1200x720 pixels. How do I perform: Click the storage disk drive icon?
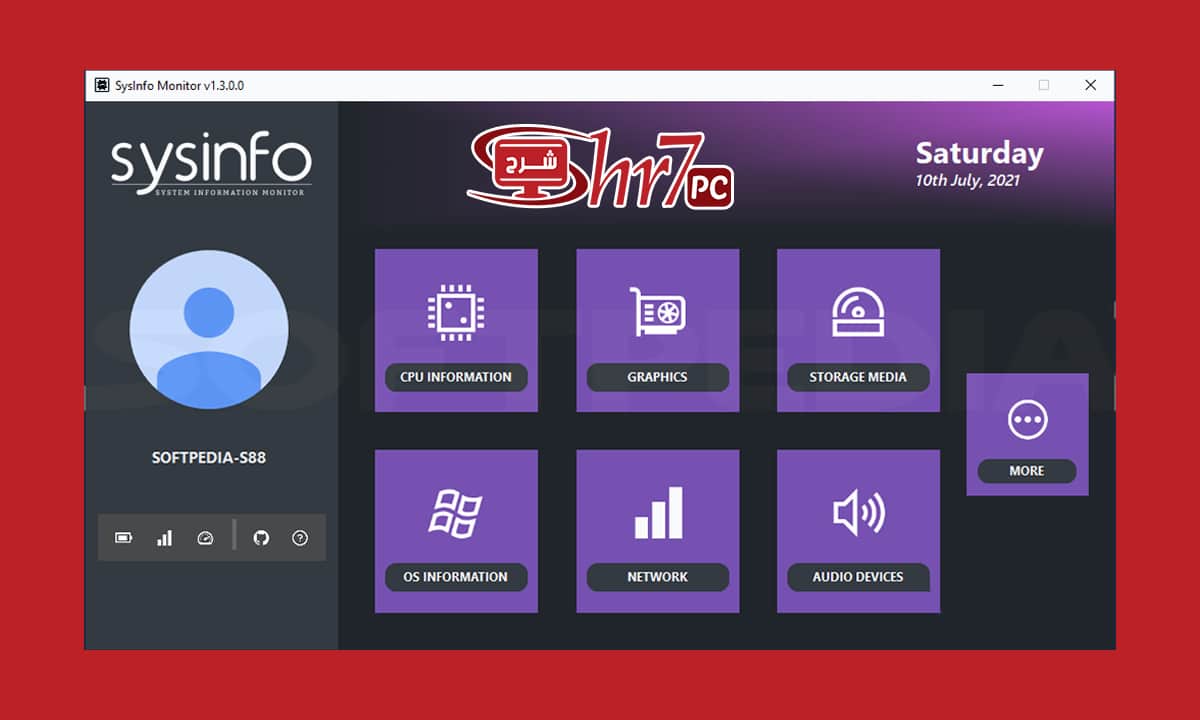coord(858,311)
